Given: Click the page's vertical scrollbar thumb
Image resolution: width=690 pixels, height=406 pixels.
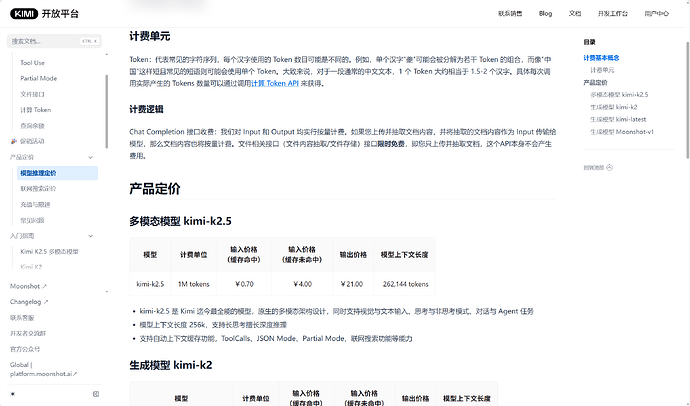Looking at the screenshot, I should click(x=688, y=100).
